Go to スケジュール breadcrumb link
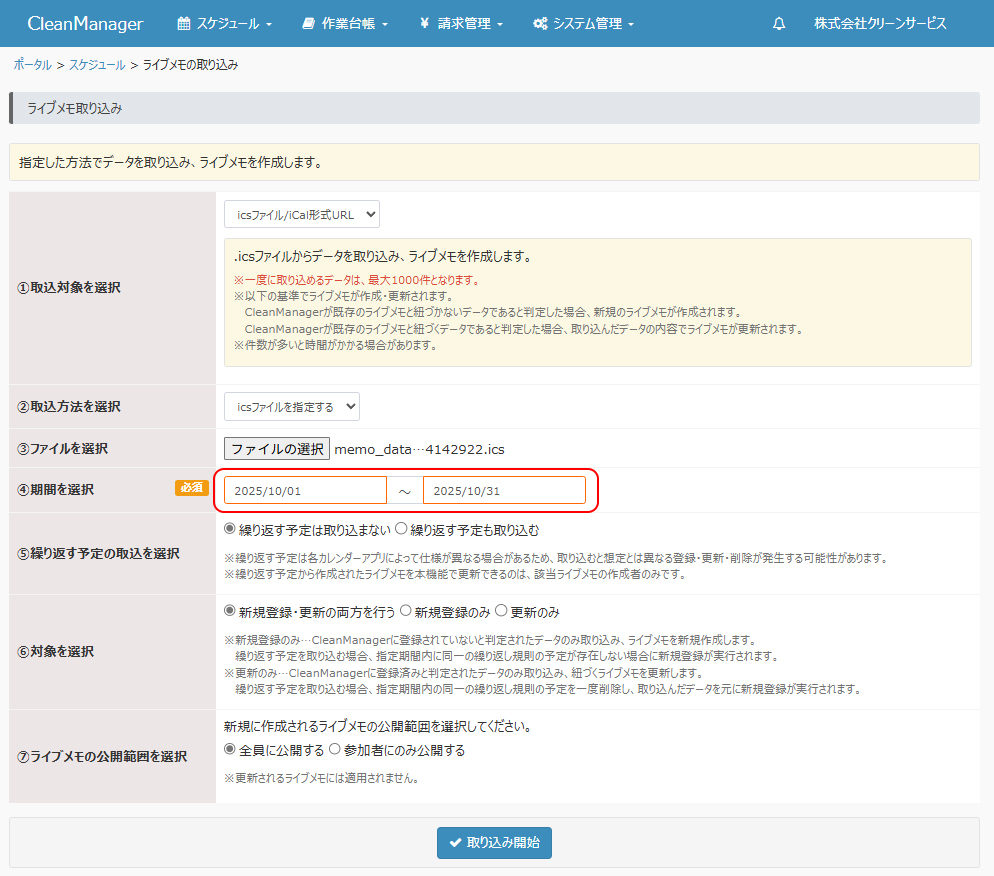Image resolution: width=994 pixels, height=876 pixels. (x=97, y=65)
